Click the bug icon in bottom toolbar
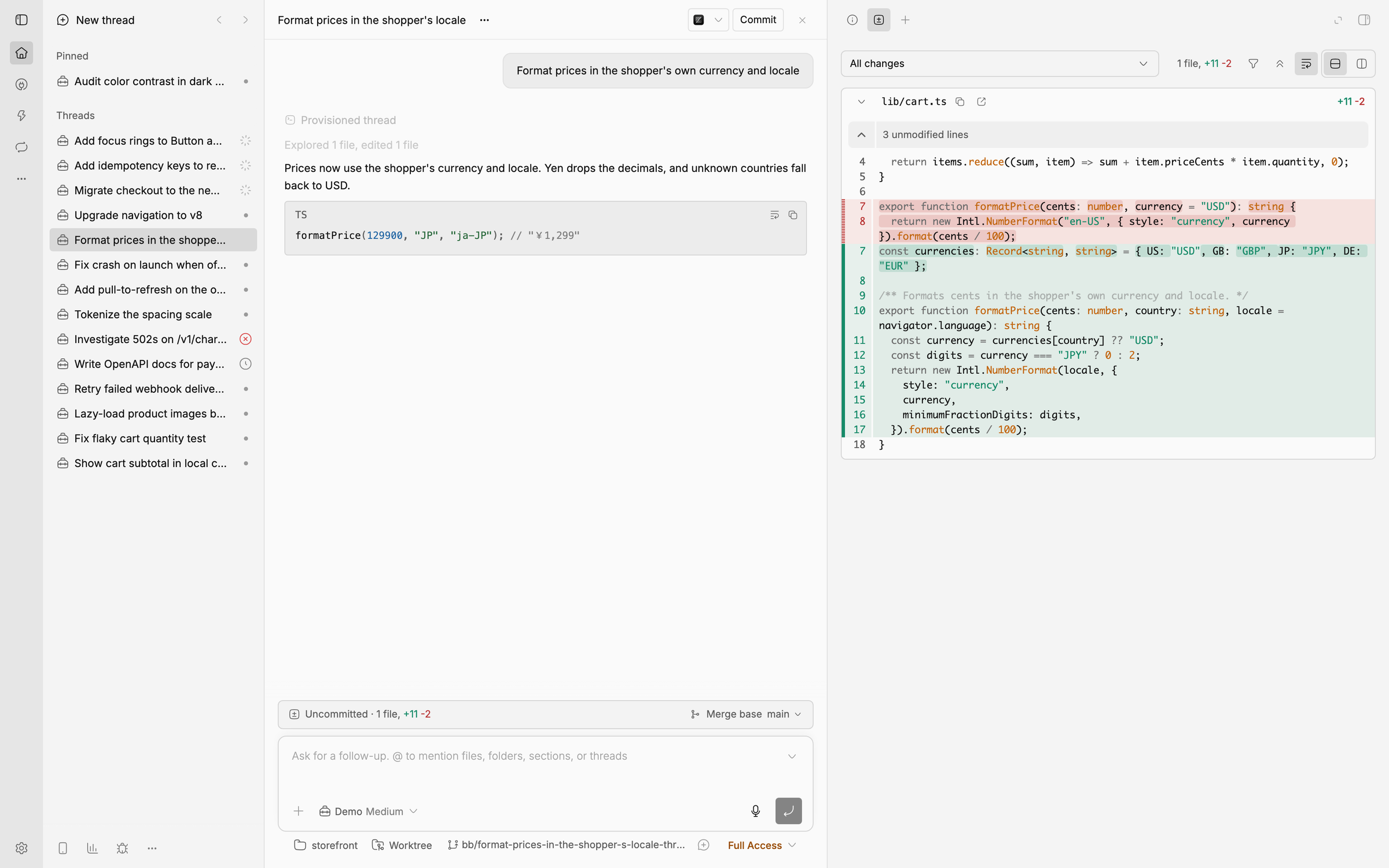Screen dimensions: 1389x868 tap(122, 848)
